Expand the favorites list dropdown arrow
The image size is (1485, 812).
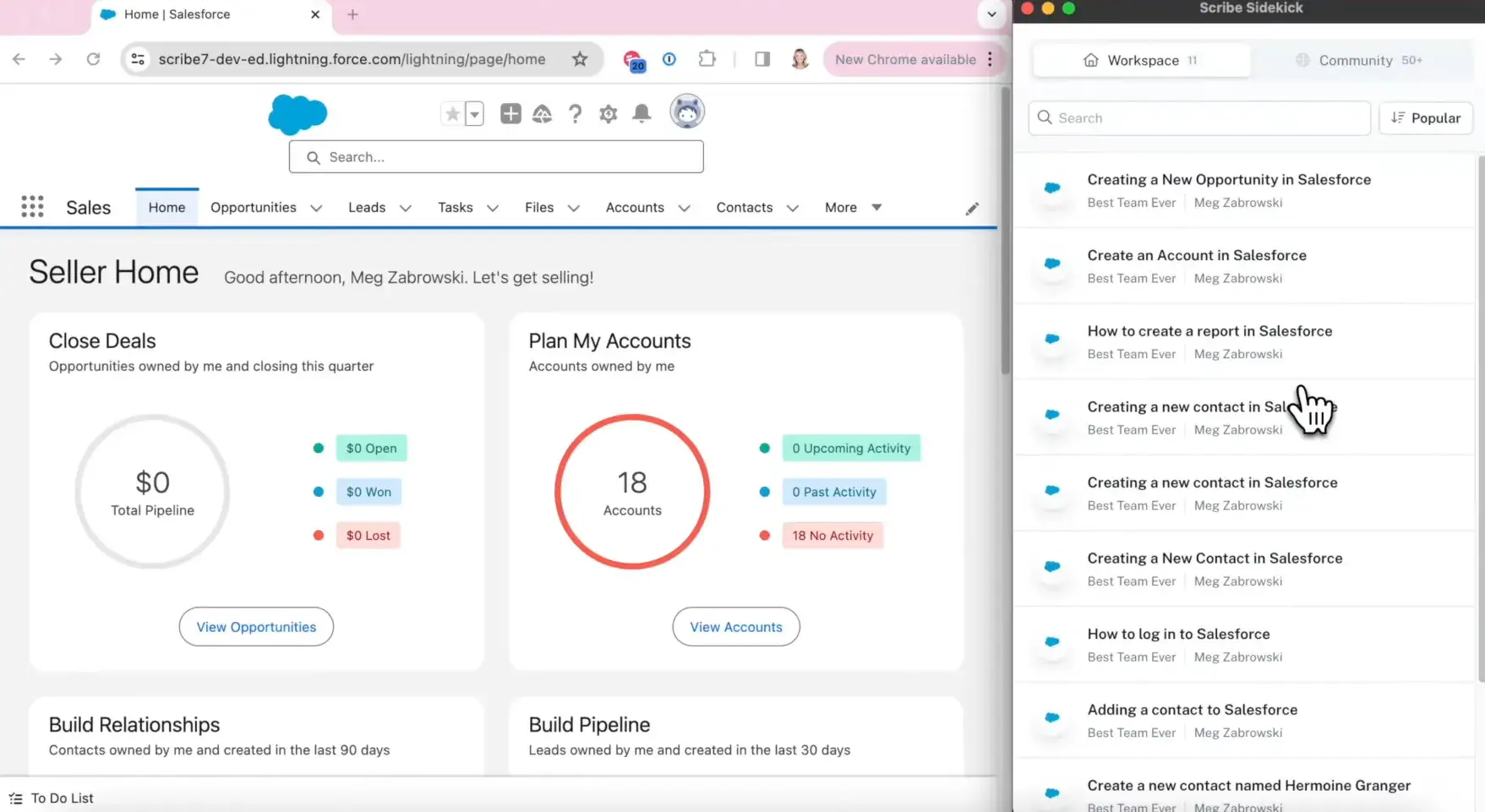pyautogui.click(x=474, y=113)
